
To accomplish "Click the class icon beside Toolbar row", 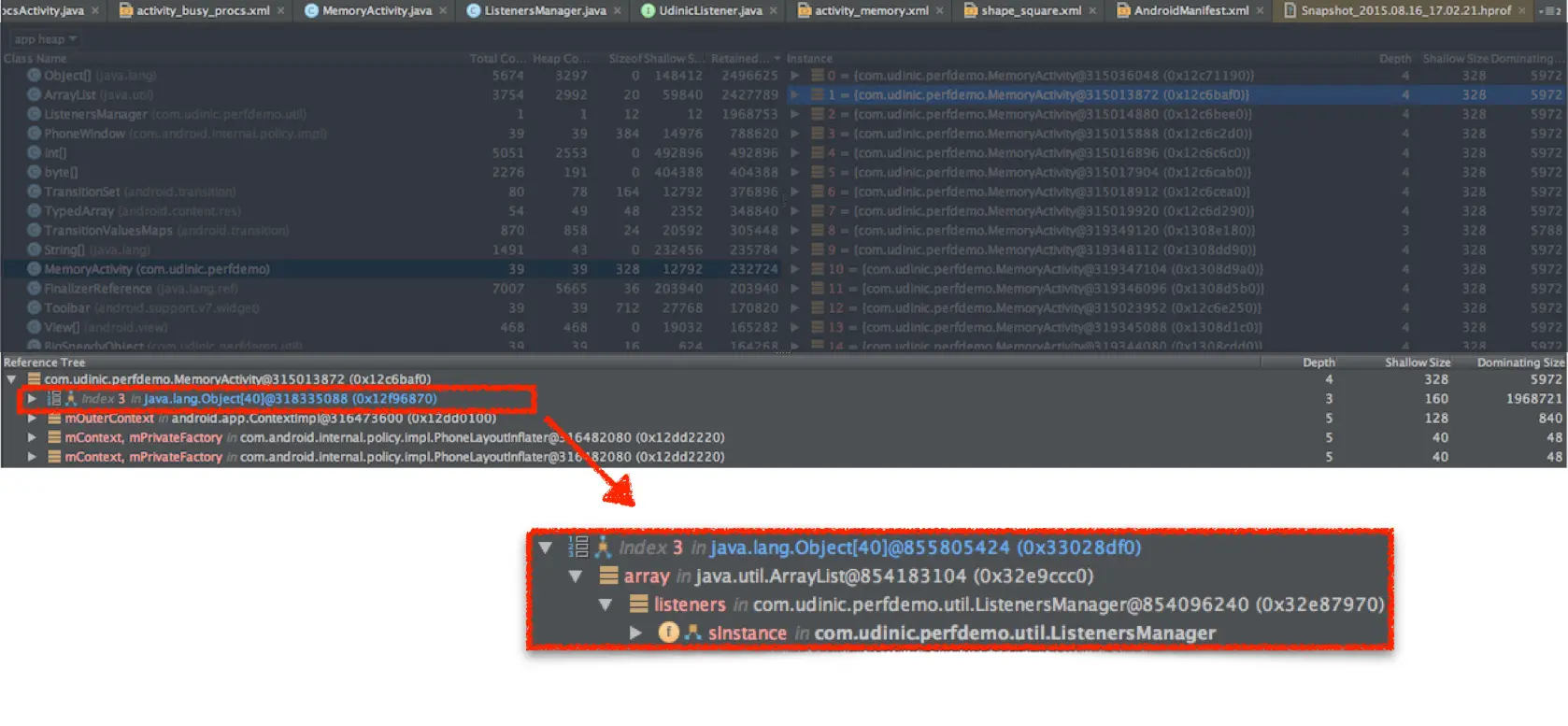I will coord(34,307).
